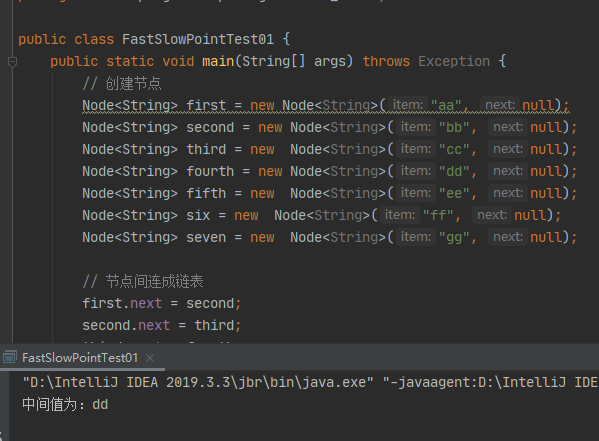
Task: Click the next field in first.next assignment
Action: click(146, 303)
